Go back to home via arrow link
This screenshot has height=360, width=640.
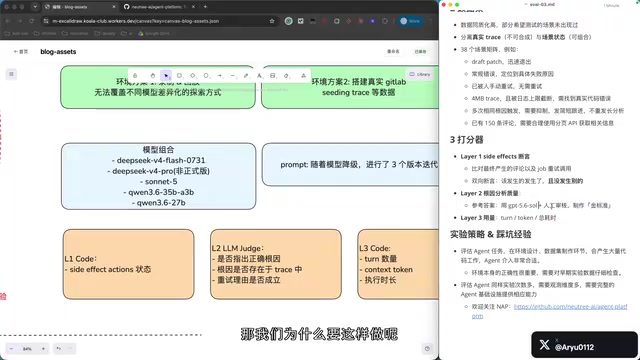(x=21, y=51)
